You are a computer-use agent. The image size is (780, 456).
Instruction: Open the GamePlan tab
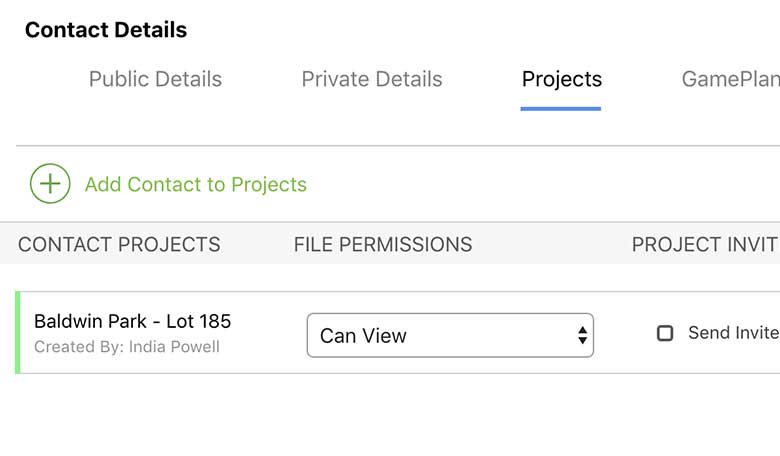[730, 79]
